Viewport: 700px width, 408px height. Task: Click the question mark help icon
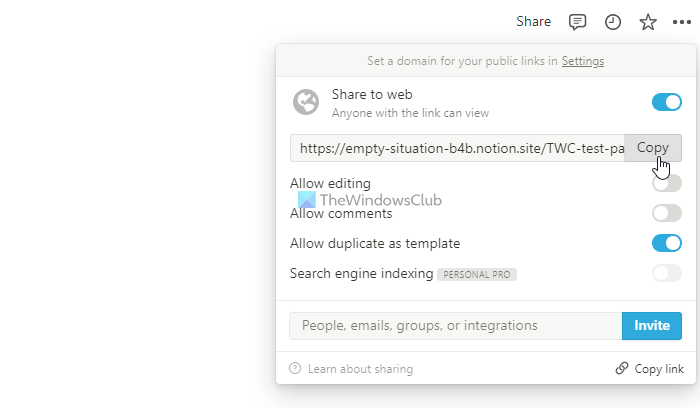point(295,368)
